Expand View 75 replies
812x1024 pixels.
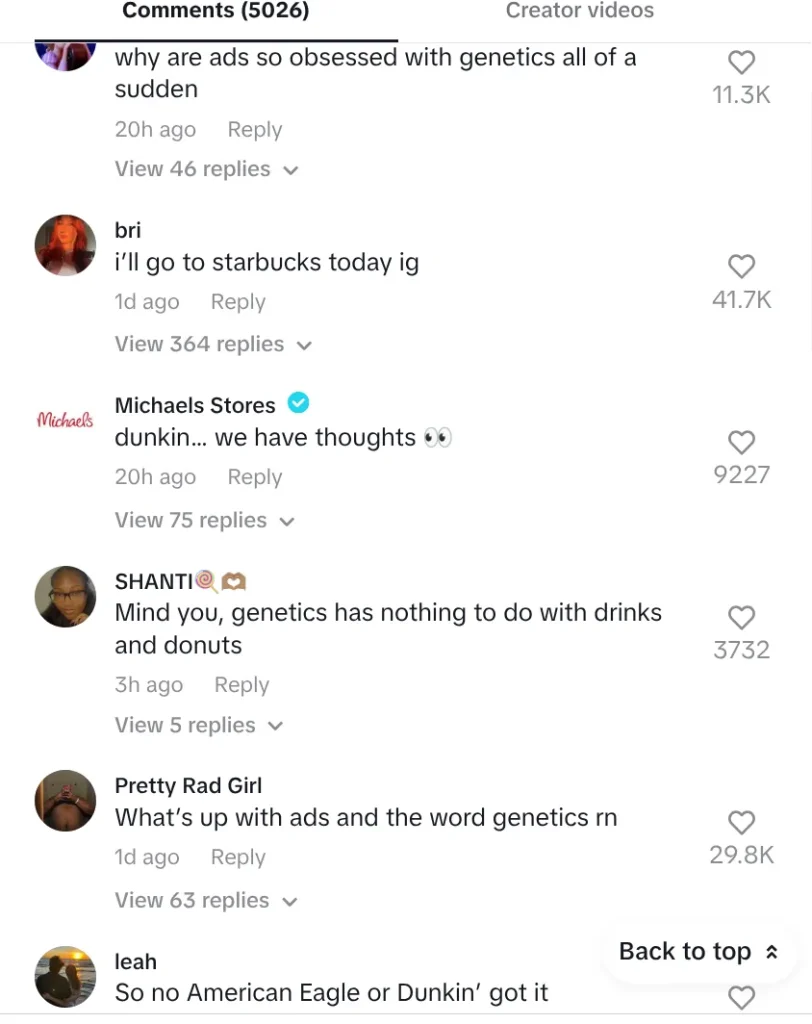pos(205,520)
